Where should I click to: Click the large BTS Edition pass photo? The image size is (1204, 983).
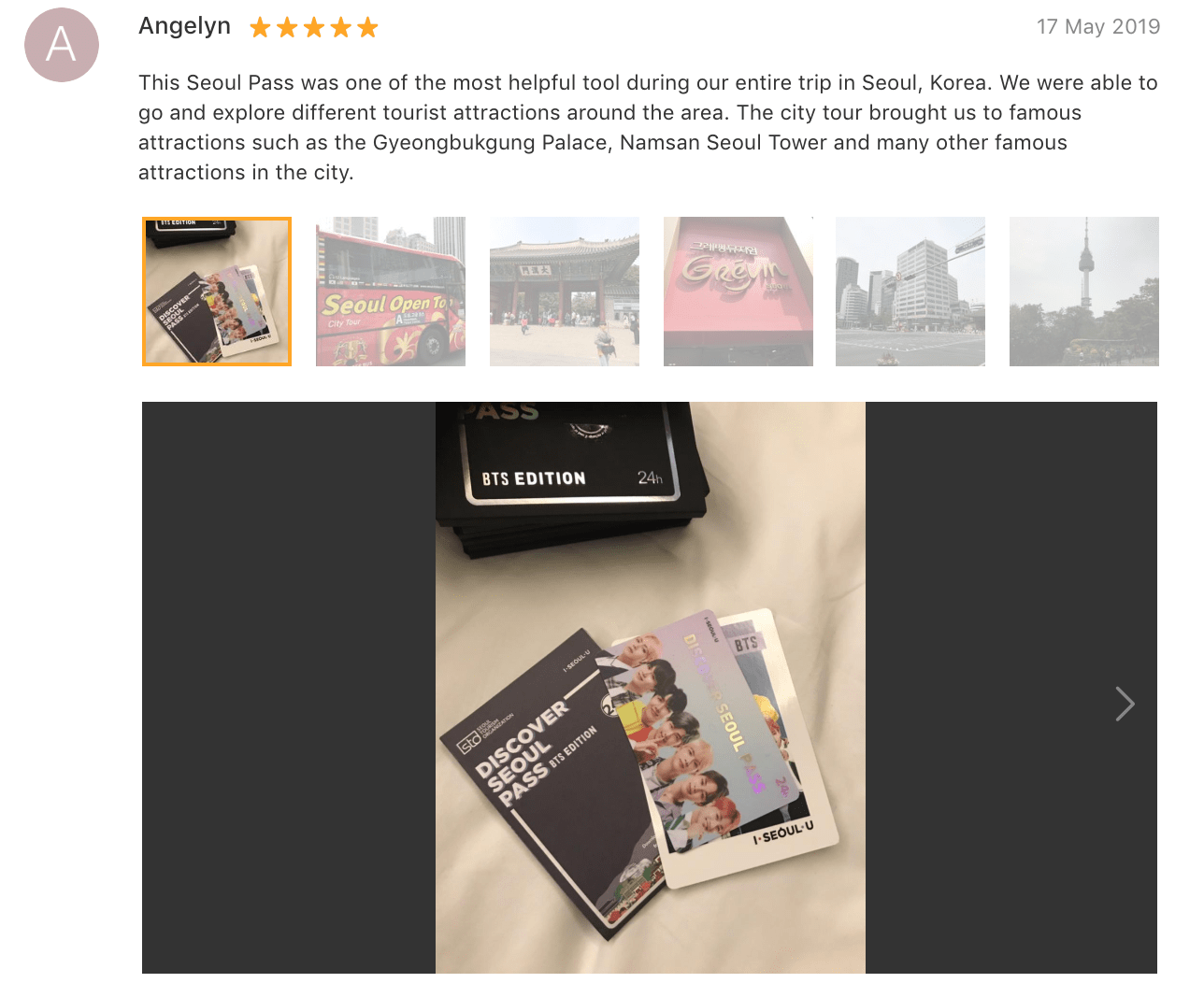click(x=651, y=688)
